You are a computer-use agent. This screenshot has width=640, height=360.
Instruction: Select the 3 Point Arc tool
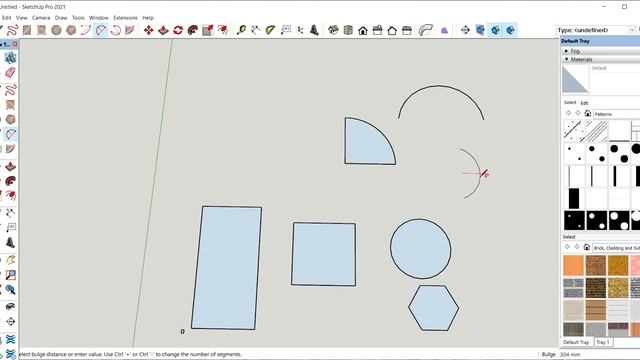click(x=116, y=30)
